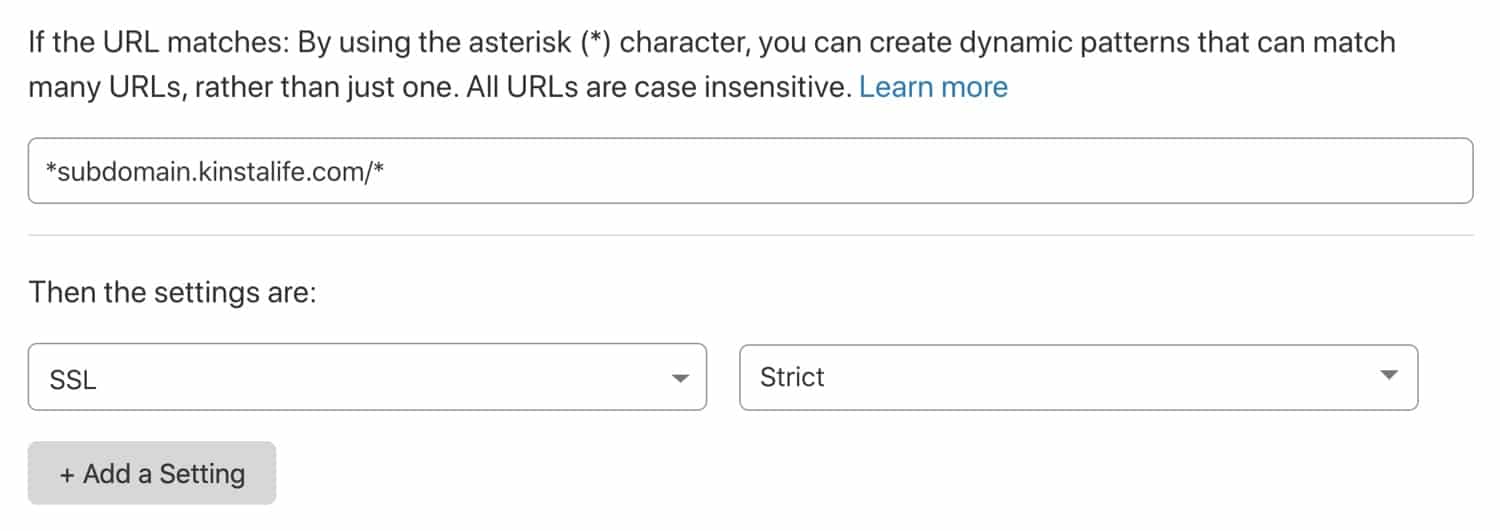Click the 'Then the settings are:' label
This screenshot has width=1500, height=531.
click(x=172, y=293)
